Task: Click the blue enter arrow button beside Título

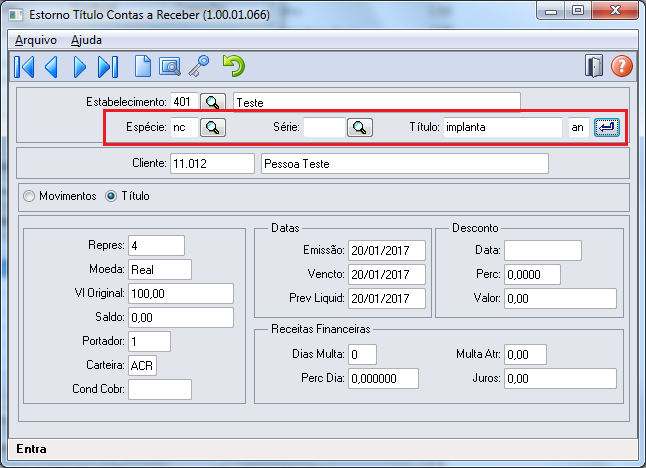Action: tap(606, 127)
